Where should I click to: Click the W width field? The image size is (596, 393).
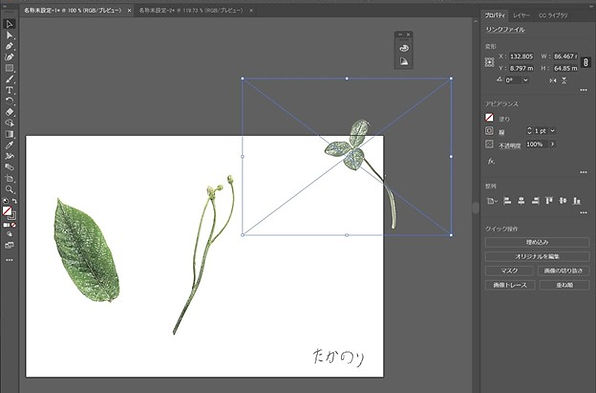coord(566,56)
